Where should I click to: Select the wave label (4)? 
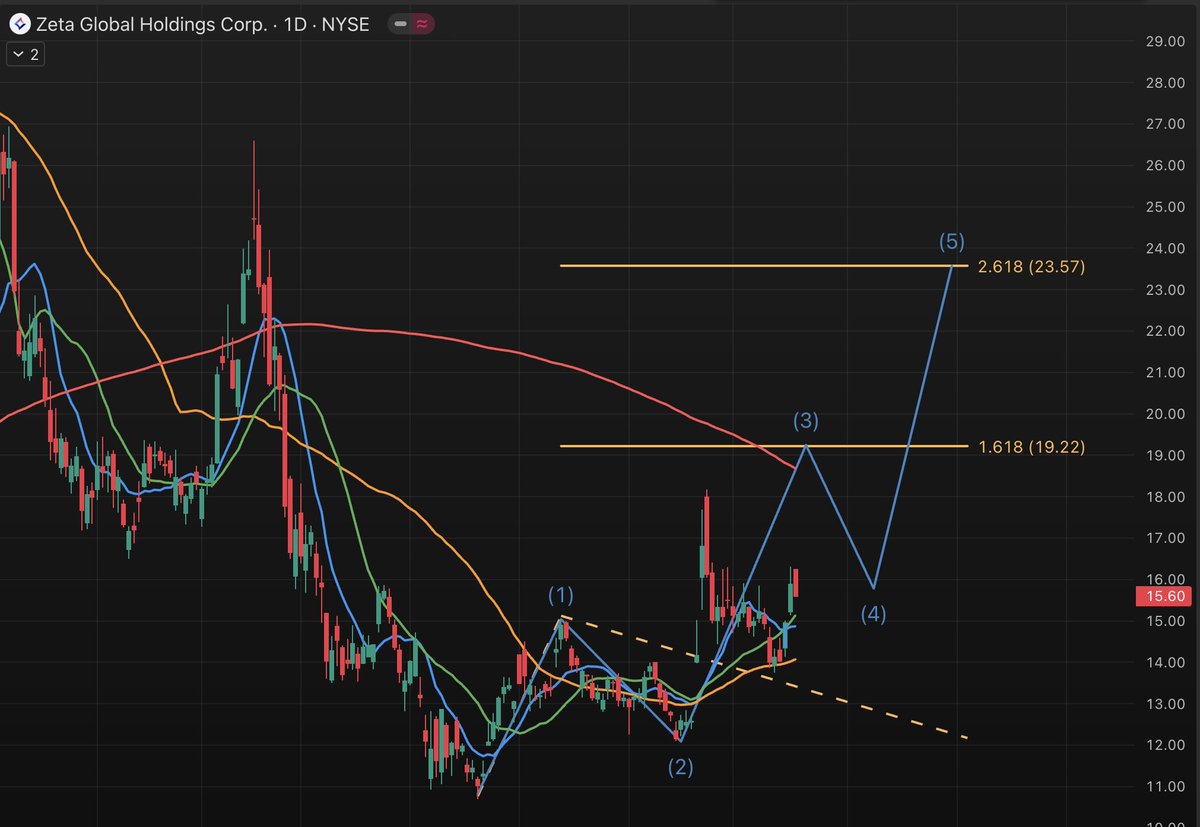tap(874, 614)
